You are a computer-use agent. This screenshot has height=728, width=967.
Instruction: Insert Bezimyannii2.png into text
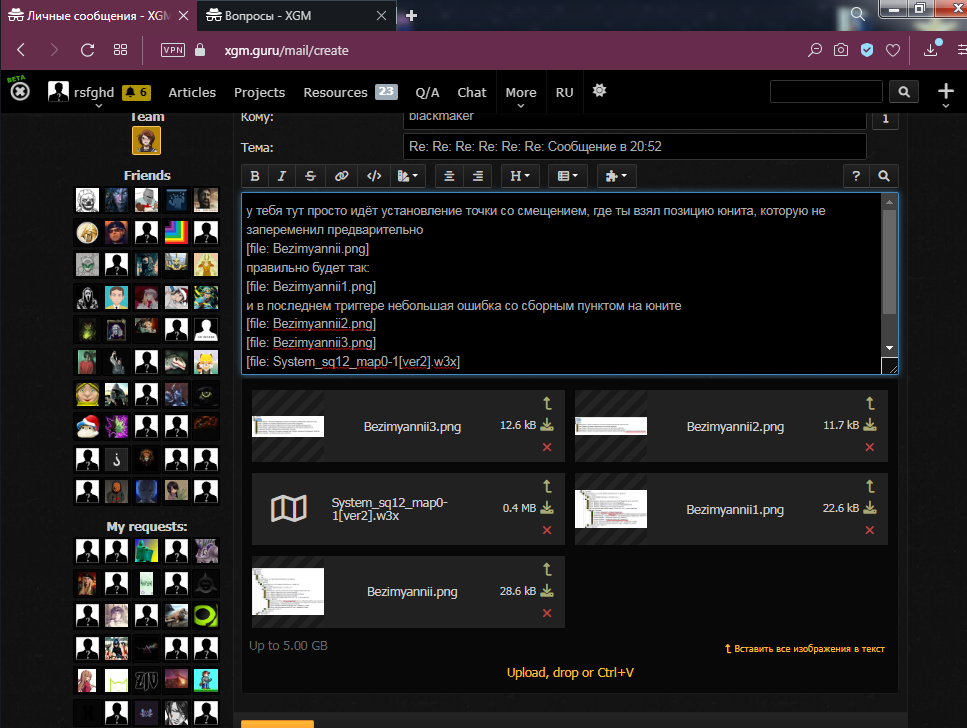click(x=870, y=403)
